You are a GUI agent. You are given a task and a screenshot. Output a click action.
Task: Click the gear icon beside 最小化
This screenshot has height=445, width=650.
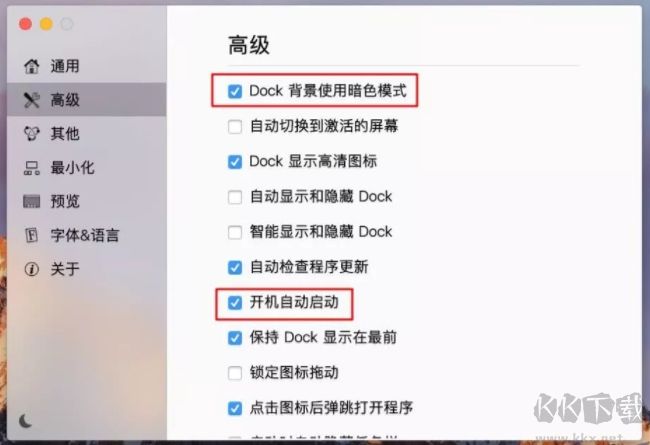31,167
